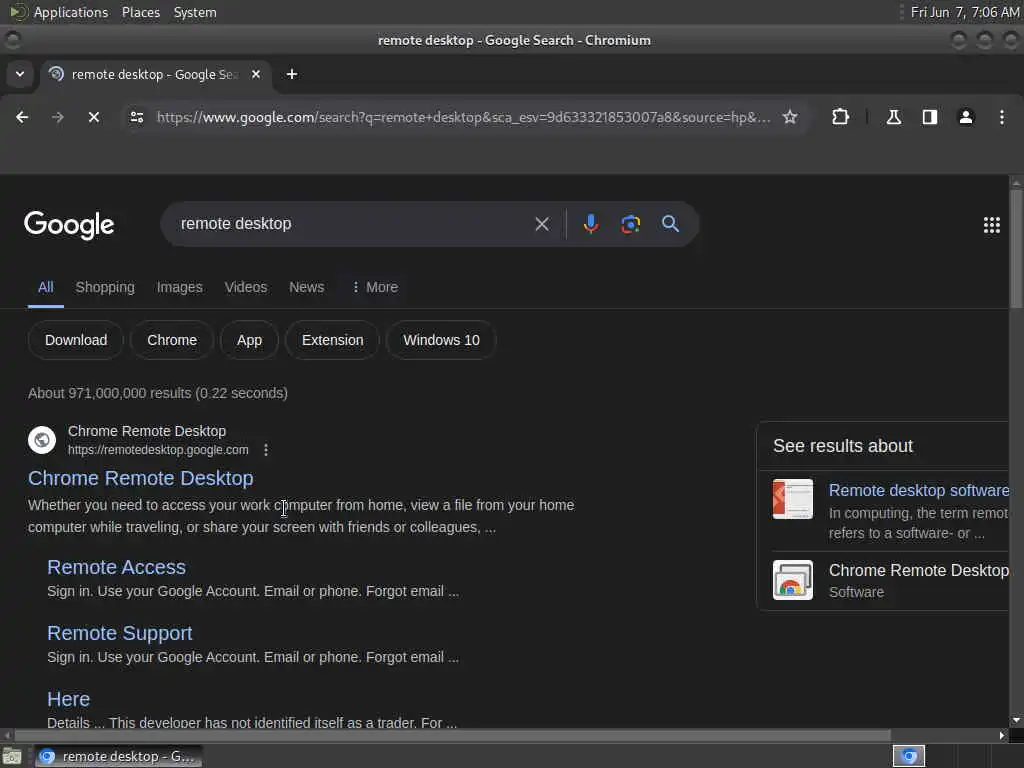Go to Google home via logo
Viewport: 1024px width, 768px height.
pos(69,225)
